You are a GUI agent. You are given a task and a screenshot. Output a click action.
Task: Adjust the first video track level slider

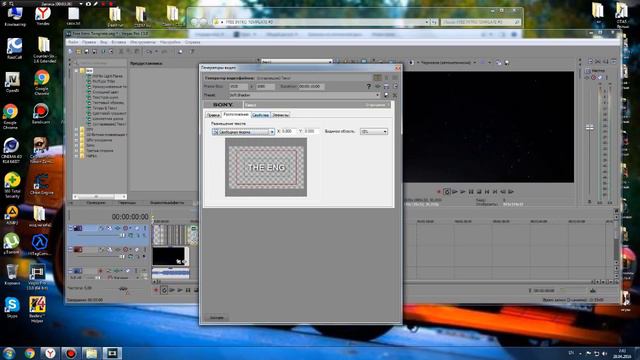point(122,236)
